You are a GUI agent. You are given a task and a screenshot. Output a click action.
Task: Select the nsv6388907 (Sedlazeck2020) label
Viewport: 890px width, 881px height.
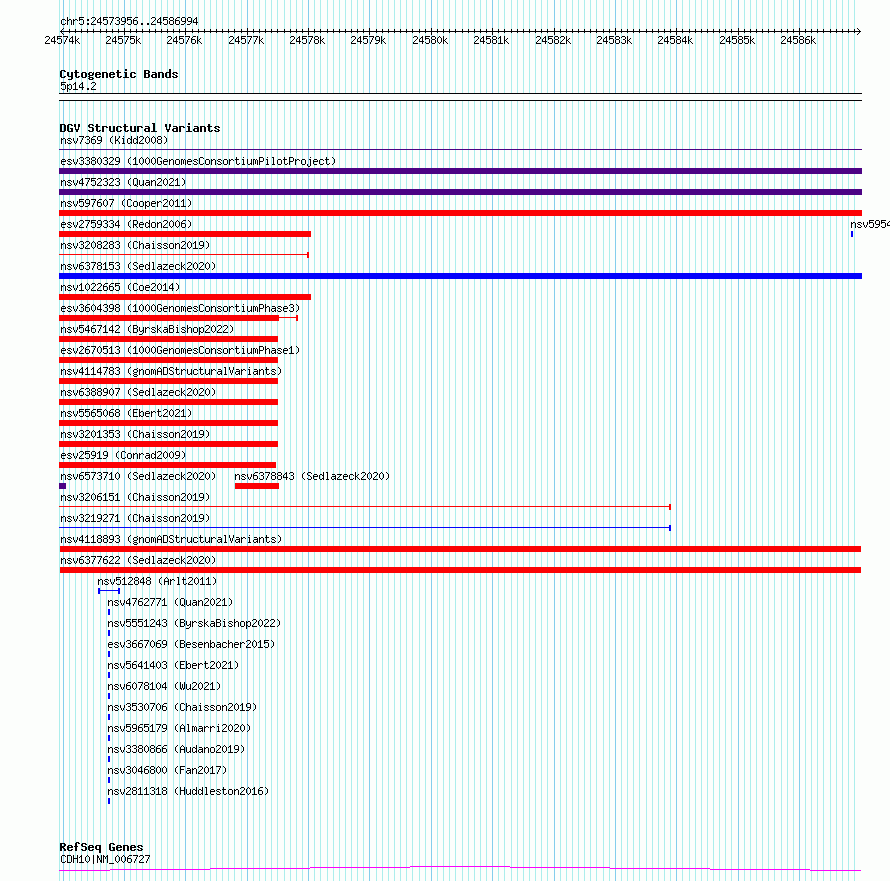[138, 392]
